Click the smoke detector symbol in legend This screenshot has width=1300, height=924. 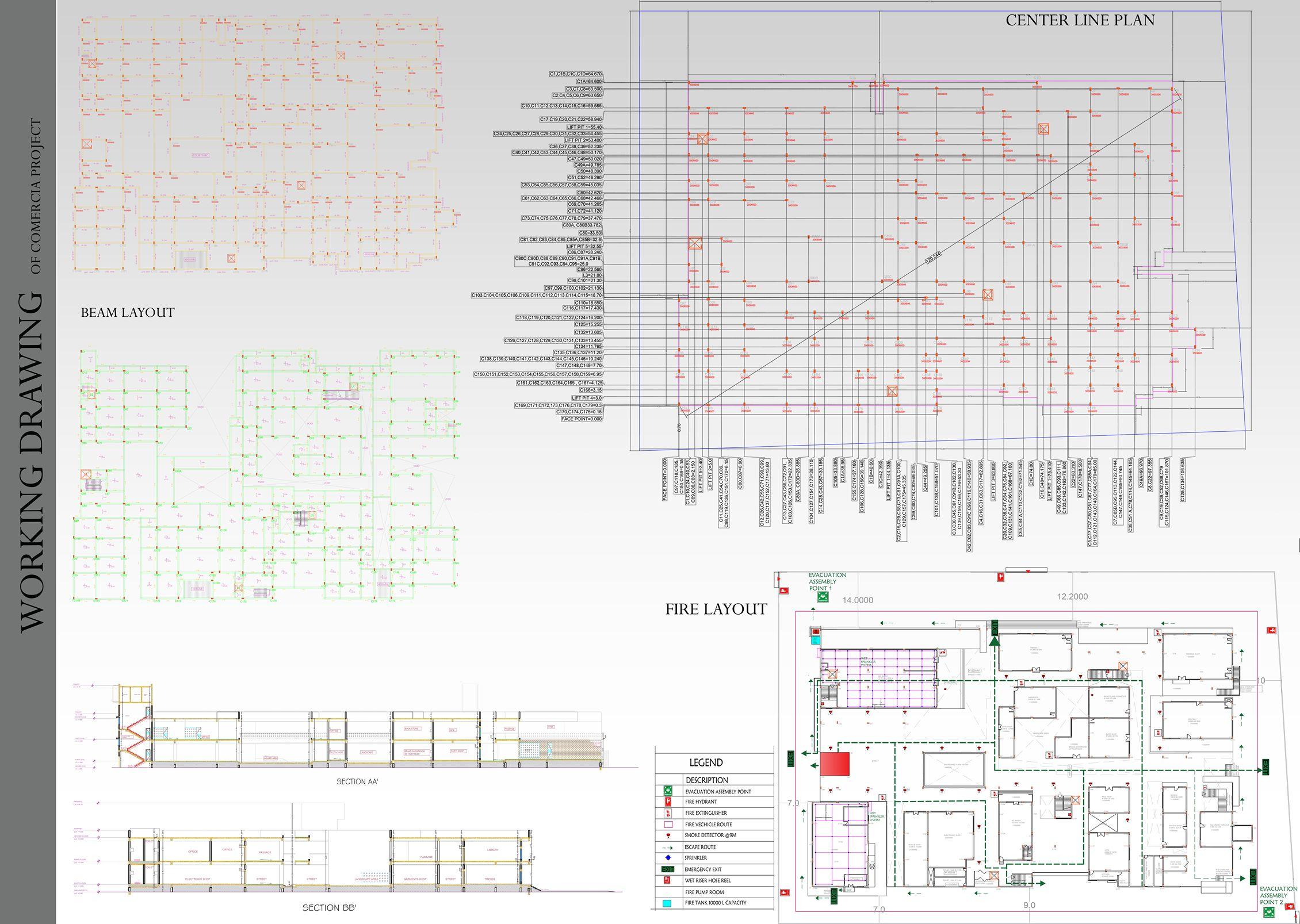pos(667,835)
